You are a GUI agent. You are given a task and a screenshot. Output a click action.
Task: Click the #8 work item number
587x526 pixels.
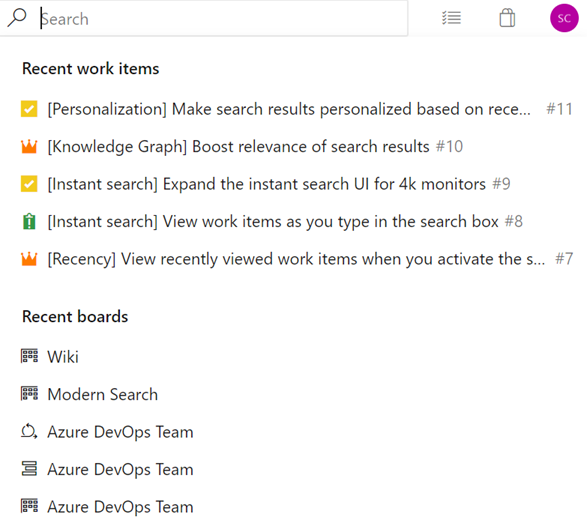coord(514,222)
